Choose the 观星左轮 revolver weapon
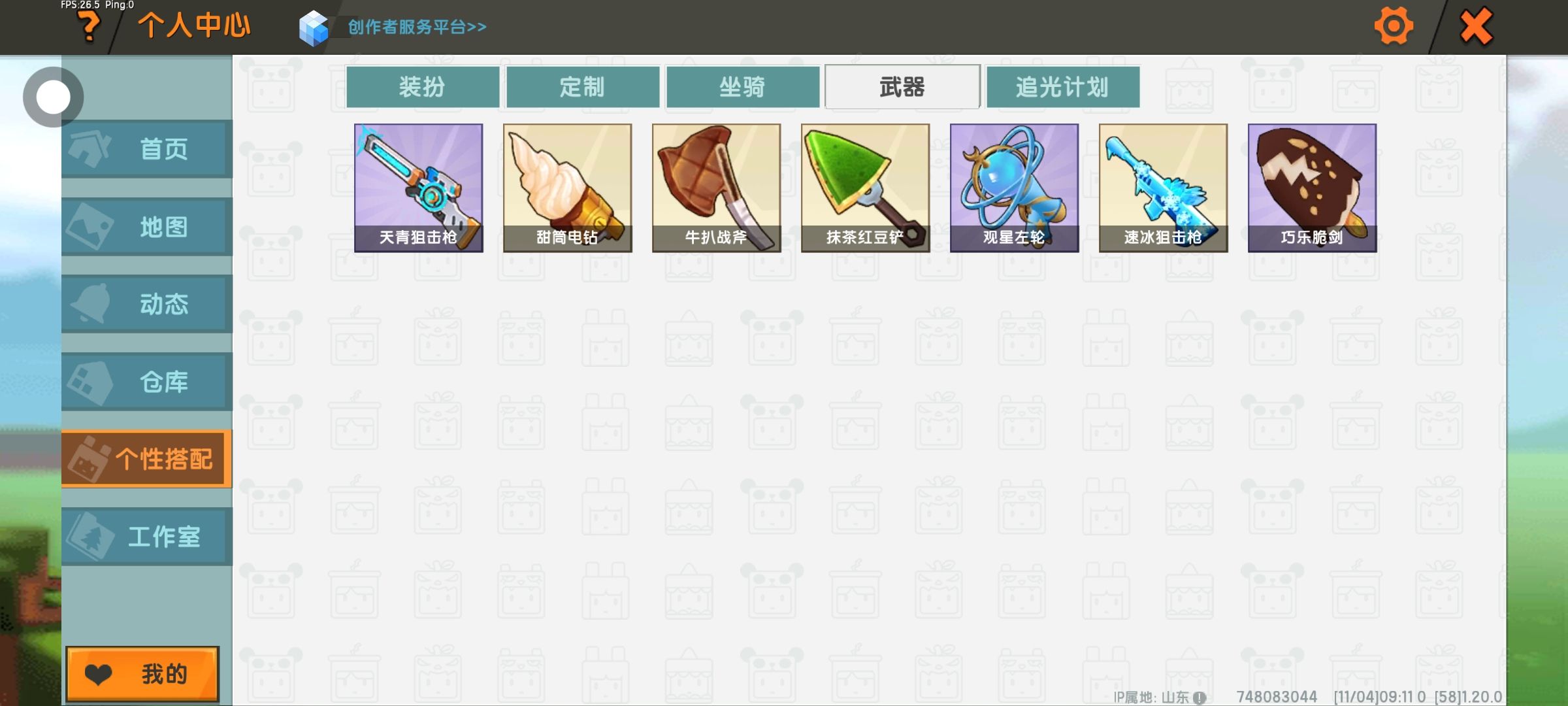 1015,188
